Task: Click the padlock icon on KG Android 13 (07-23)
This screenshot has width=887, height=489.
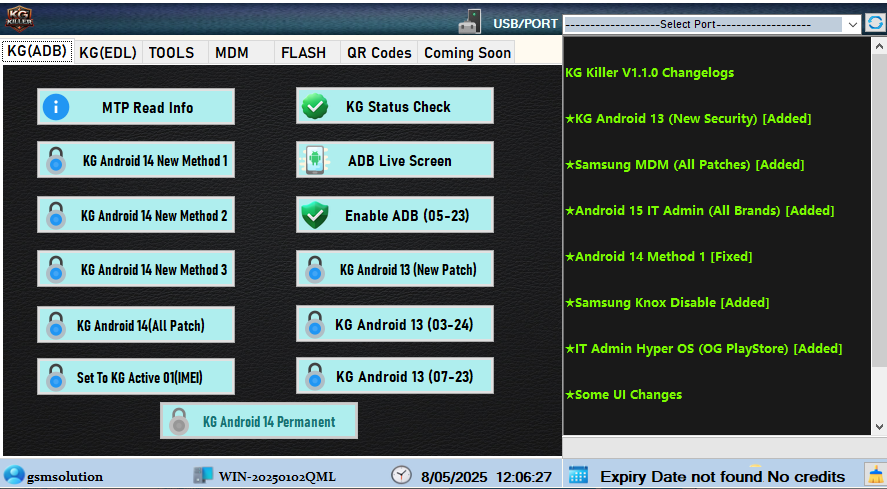Action: (315, 376)
